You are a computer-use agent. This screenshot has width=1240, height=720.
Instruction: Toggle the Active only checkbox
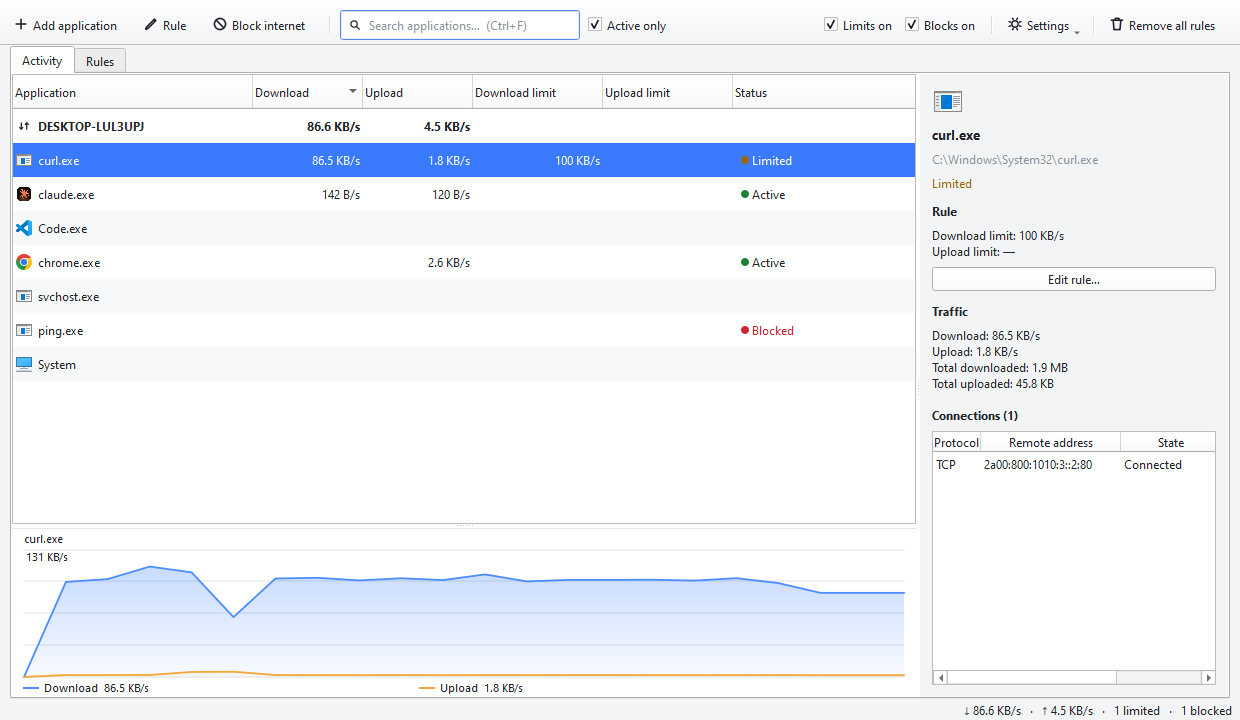595,25
